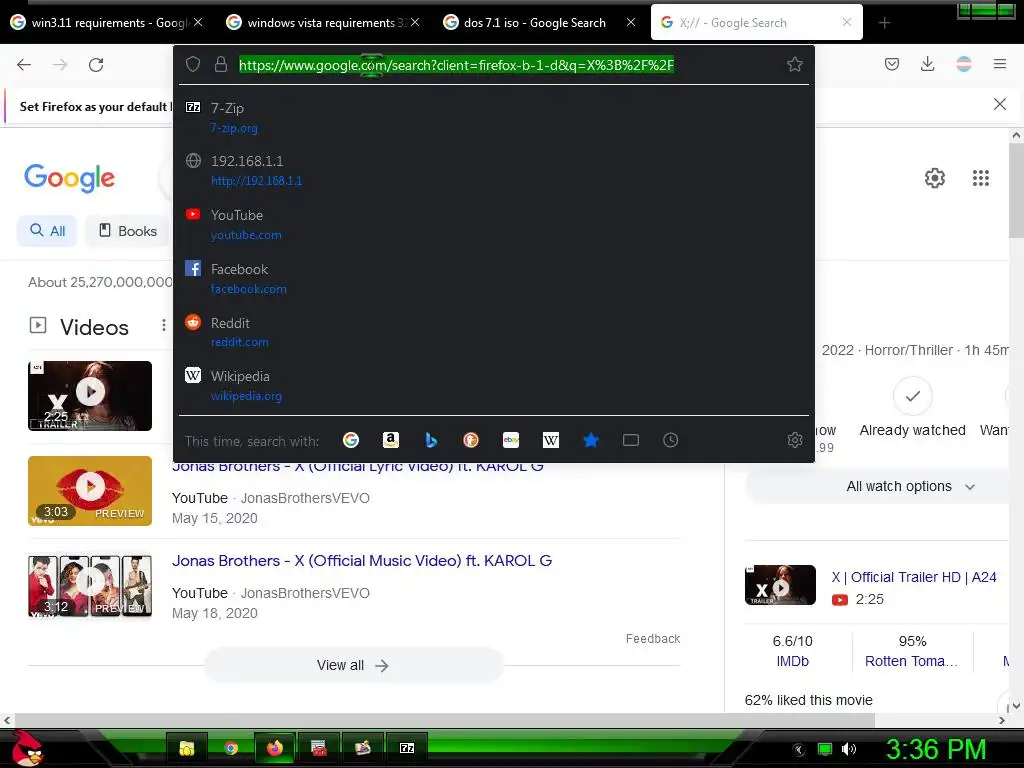This screenshot has height=768, width=1024.
Task: Expand the All watch options dropdown
Action: [910, 487]
